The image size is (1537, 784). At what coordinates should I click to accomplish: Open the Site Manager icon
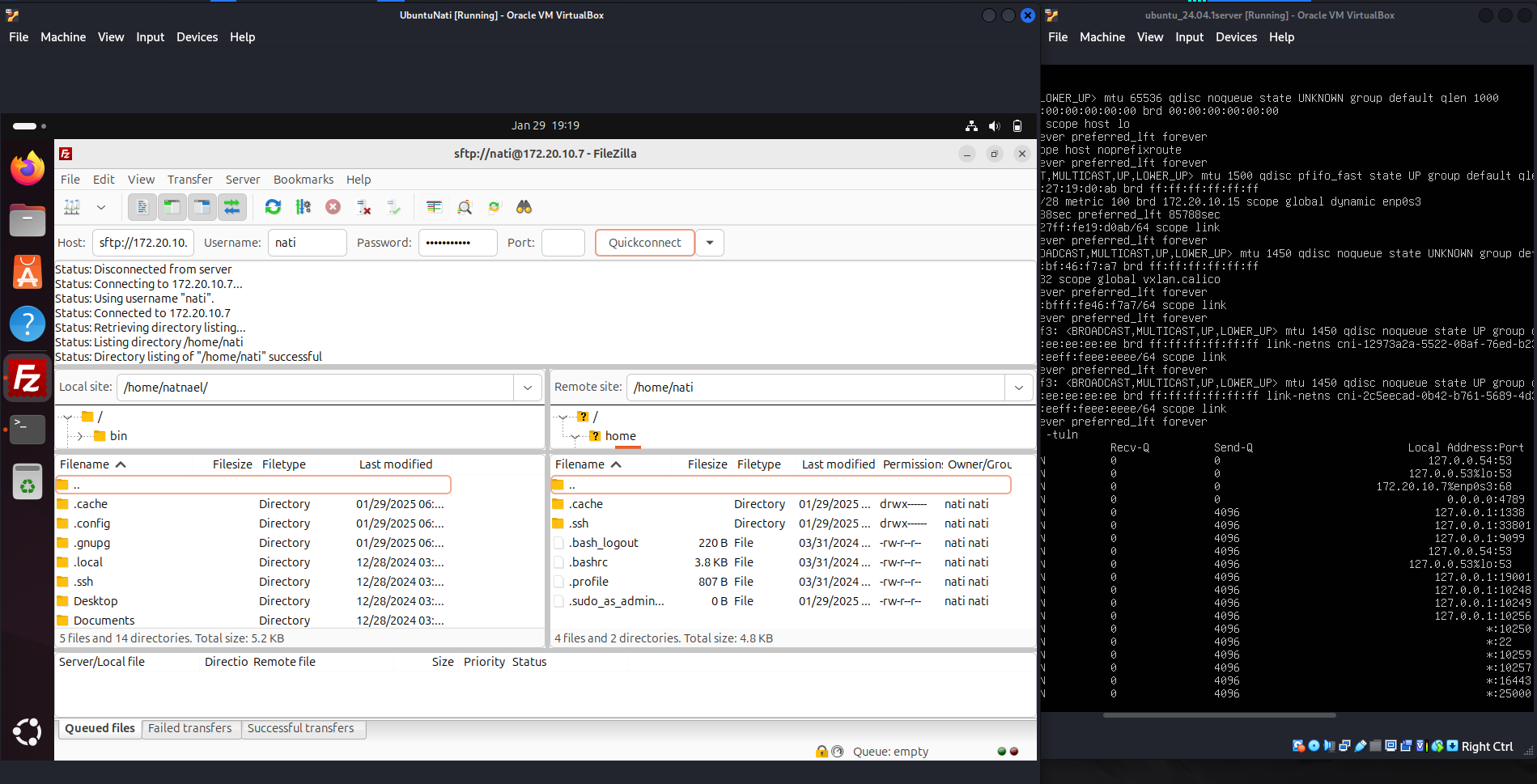click(72, 207)
